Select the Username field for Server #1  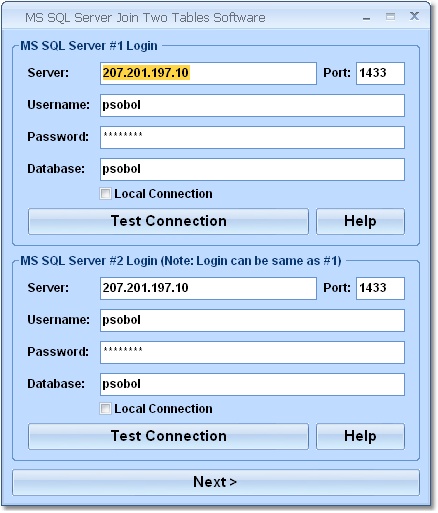tap(252, 105)
